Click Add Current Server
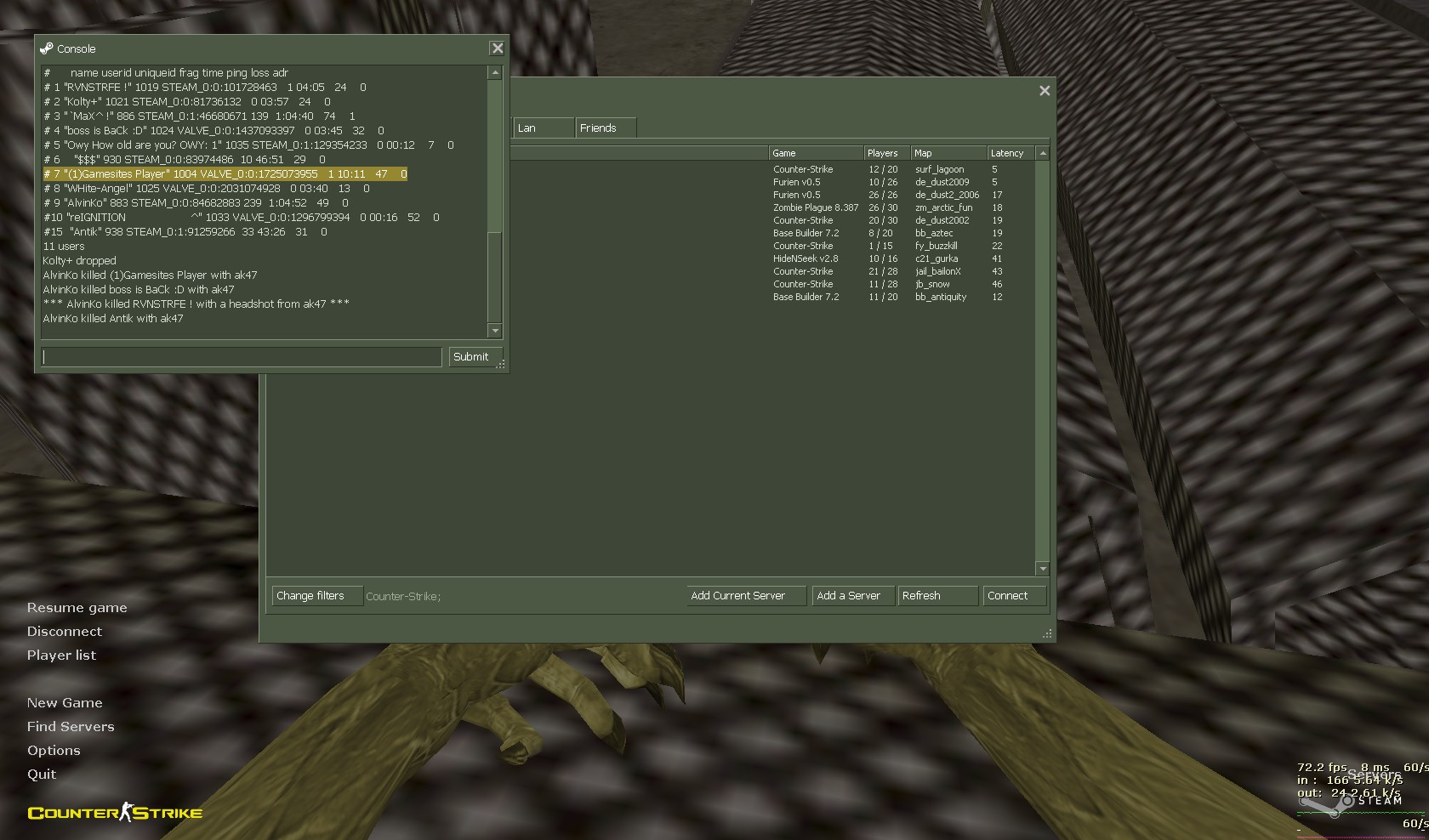The image size is (1429, 840). (x=747, y=596)
